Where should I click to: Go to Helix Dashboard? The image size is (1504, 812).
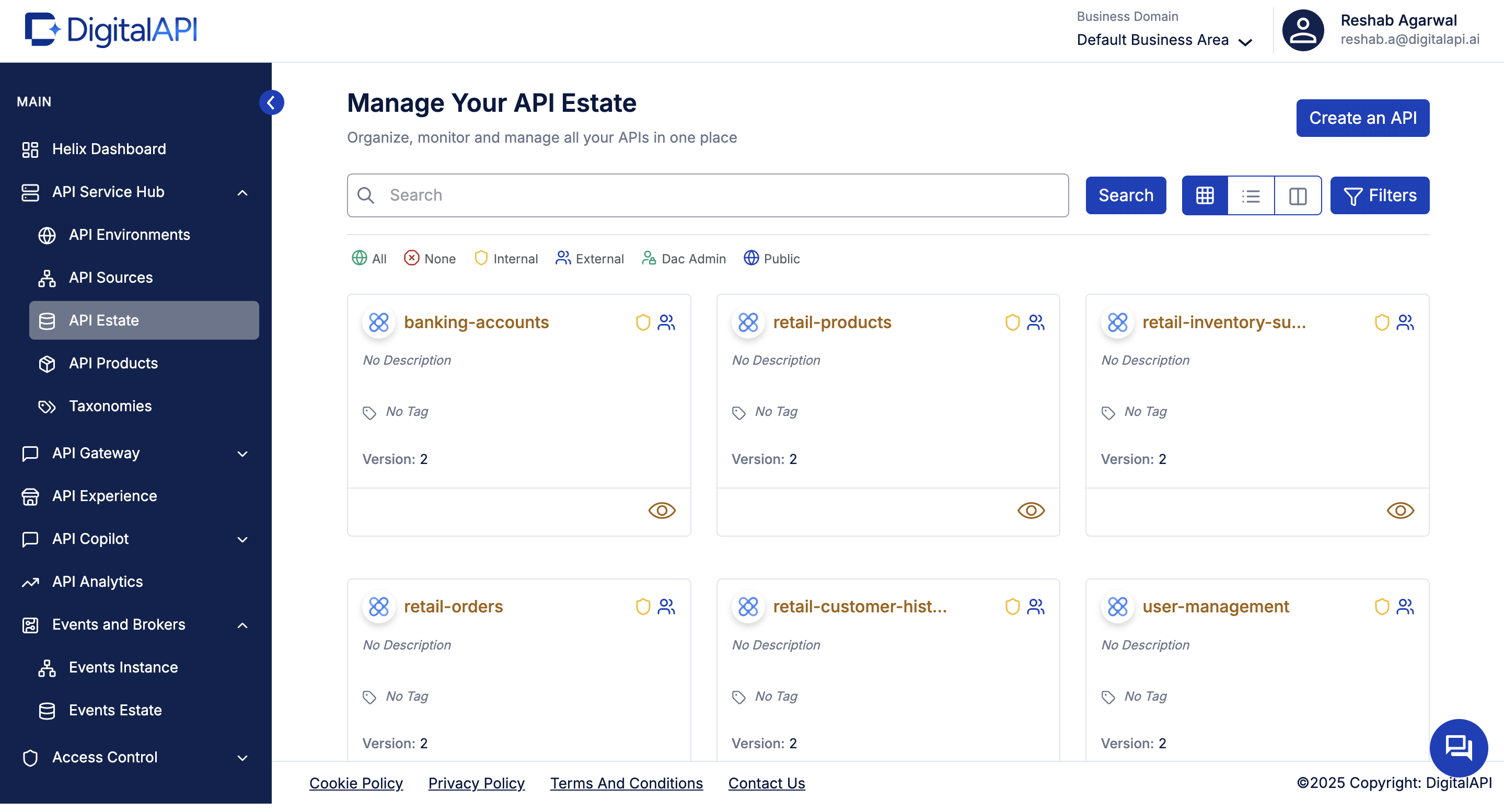(x=109, y=149)
